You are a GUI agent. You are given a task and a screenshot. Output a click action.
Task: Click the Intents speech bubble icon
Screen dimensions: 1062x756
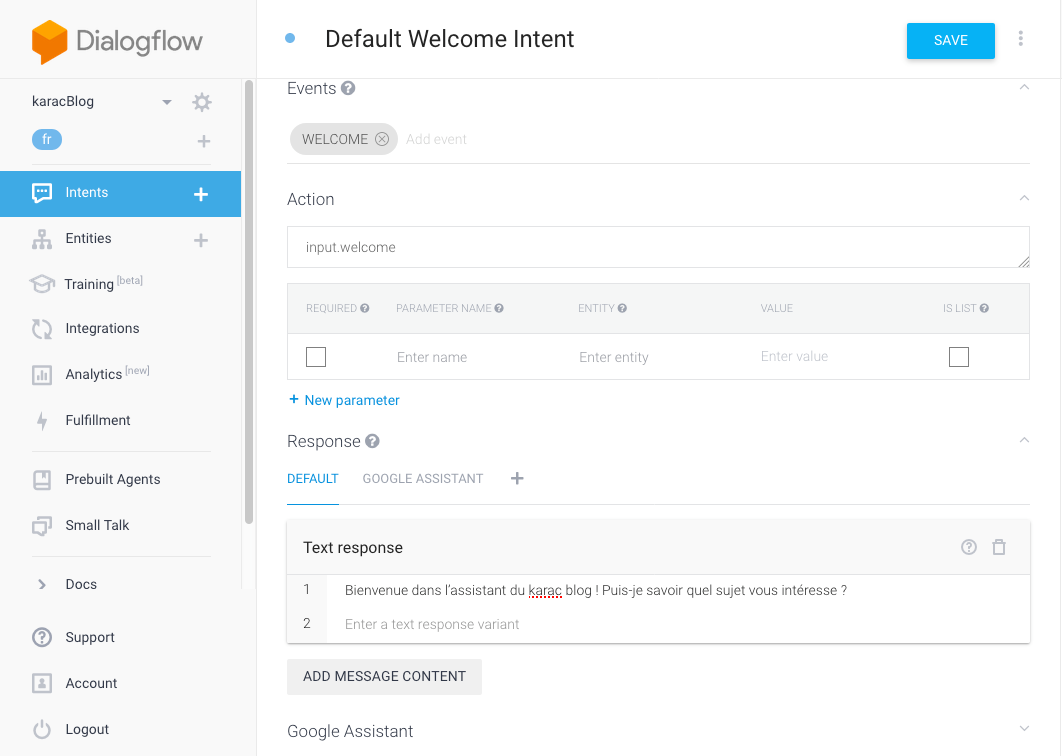[x=42, y=193]
